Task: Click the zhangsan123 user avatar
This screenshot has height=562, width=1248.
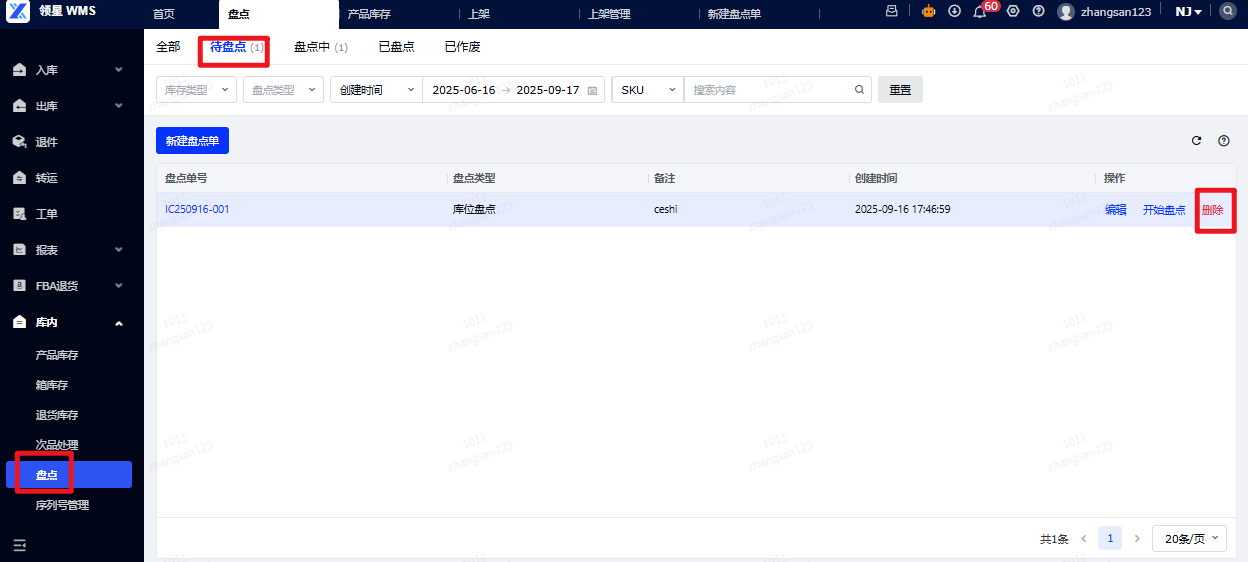Action: (1066, 12)
